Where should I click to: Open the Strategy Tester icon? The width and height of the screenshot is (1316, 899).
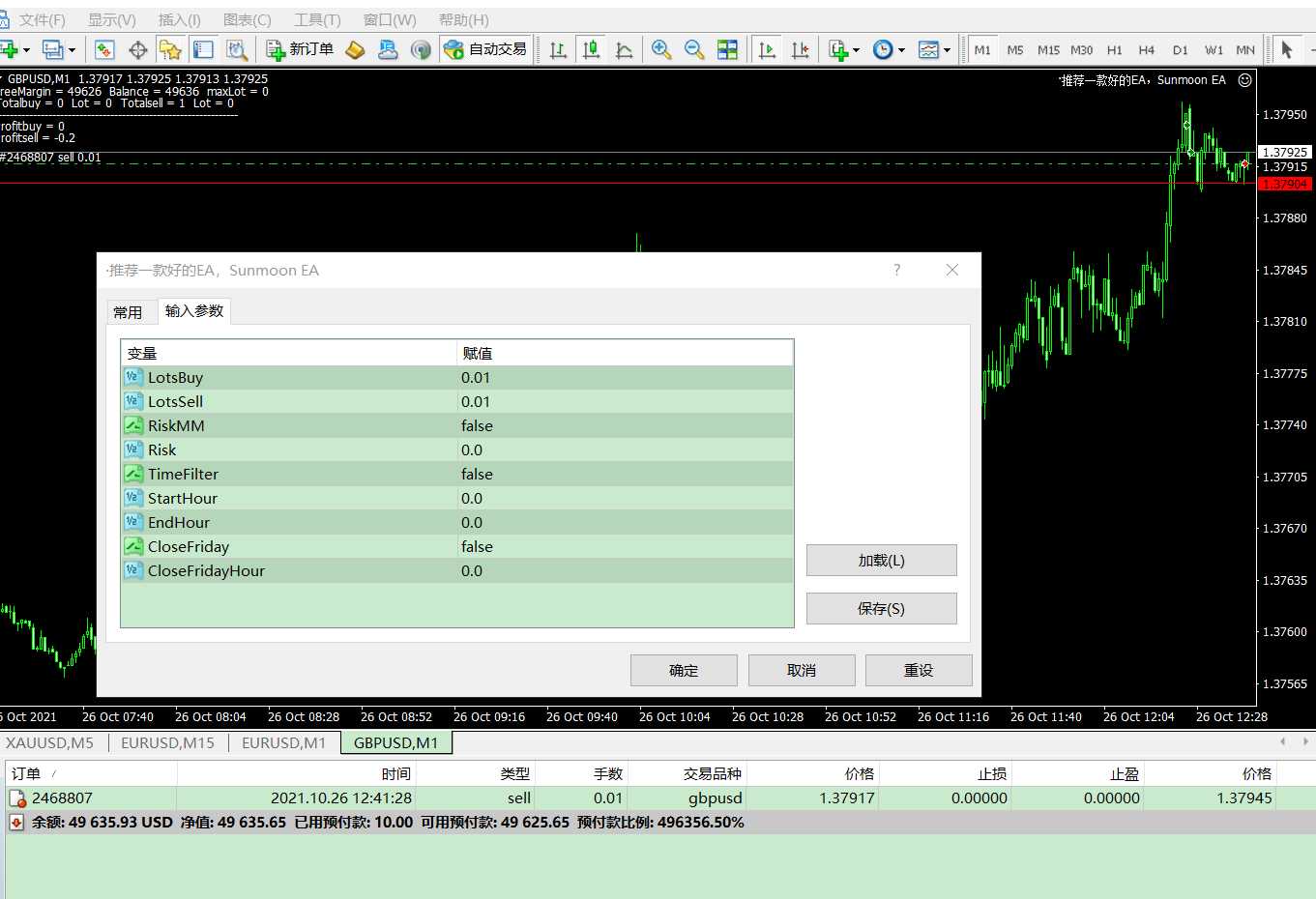[x=236, y=49]
